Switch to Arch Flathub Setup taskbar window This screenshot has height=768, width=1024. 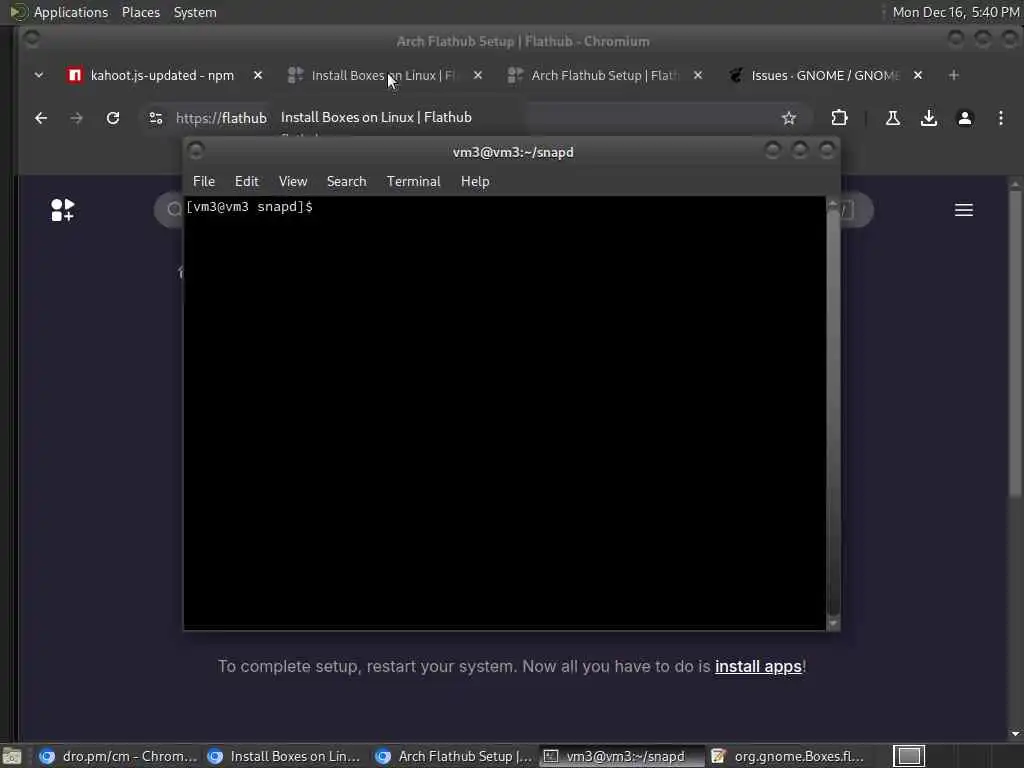click(x=454, y=756)
